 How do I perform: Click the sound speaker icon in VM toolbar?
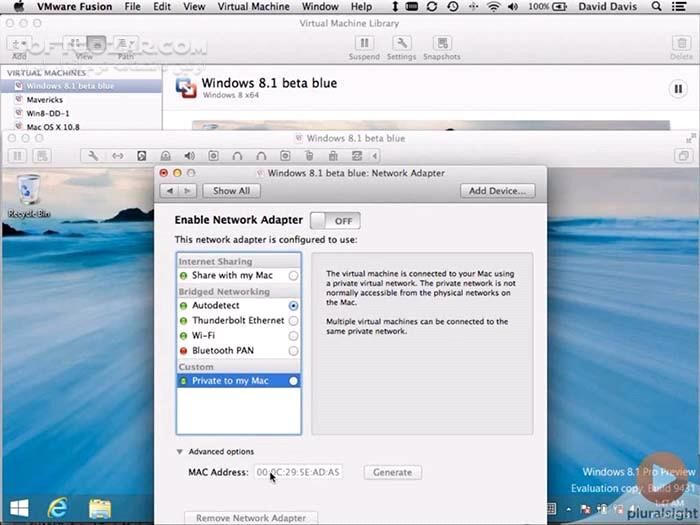point(189,156)
